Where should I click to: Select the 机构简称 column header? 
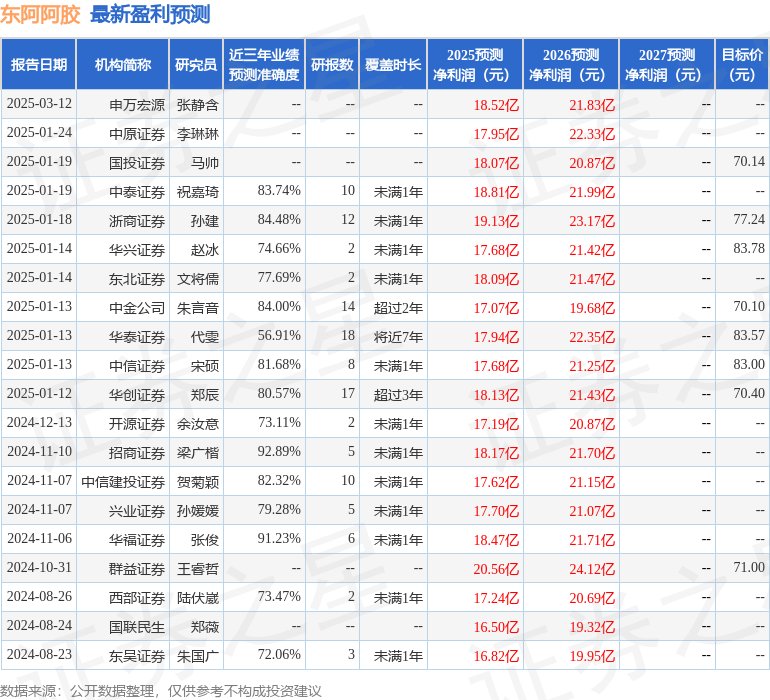pos(123,64)
